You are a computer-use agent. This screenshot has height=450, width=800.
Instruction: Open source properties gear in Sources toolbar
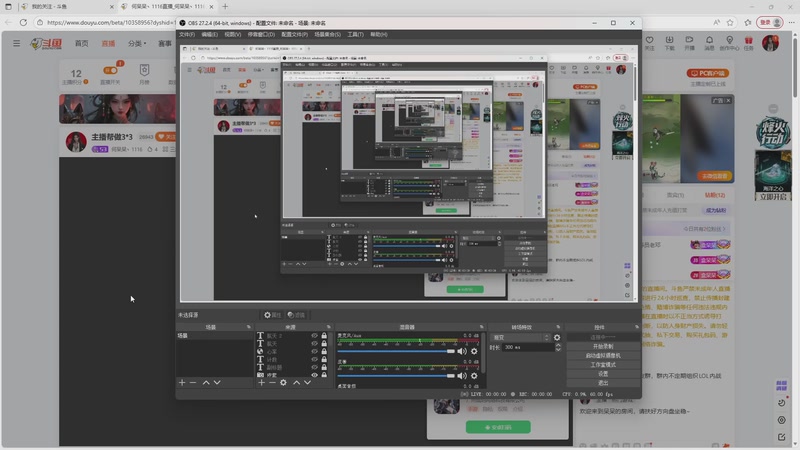(x=283, y=382)
